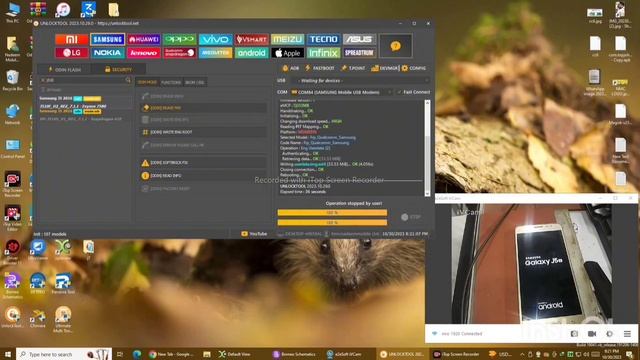Screen dimensions: 640x360
Task: Click the [ODIN] Read PIT button
Action: (203, 108)
